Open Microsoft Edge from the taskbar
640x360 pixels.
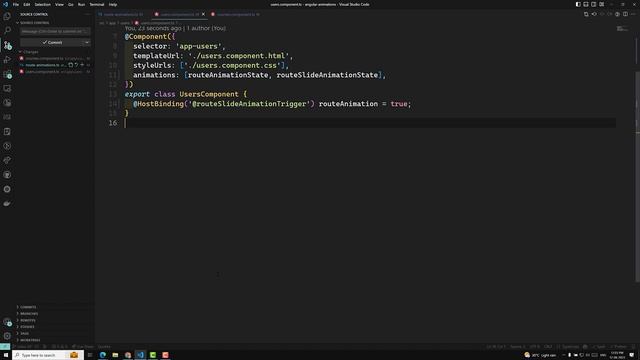(x=102, y=355)
